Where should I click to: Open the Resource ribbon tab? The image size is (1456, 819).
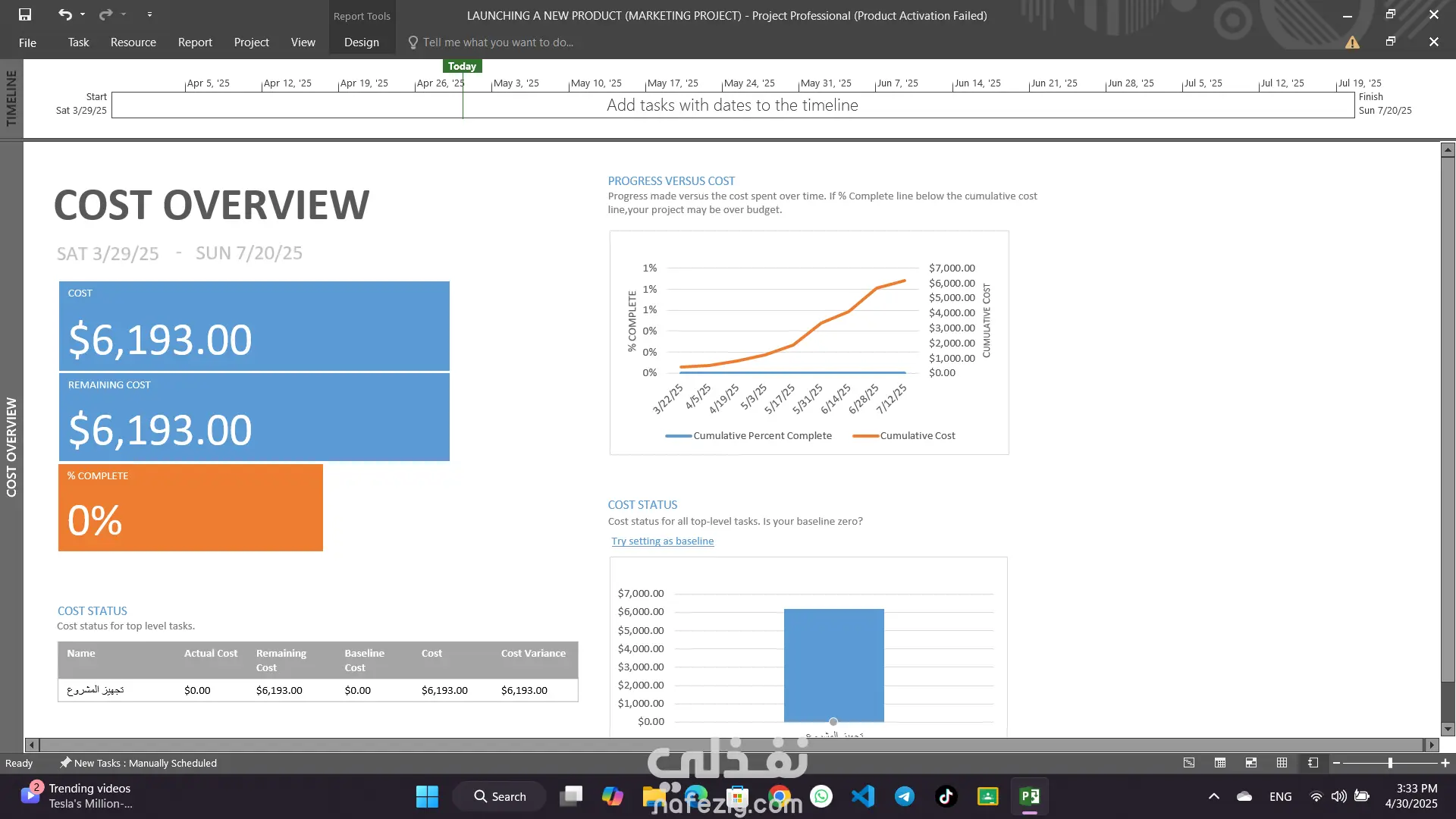pyautogui.click(x=133, y=42)
